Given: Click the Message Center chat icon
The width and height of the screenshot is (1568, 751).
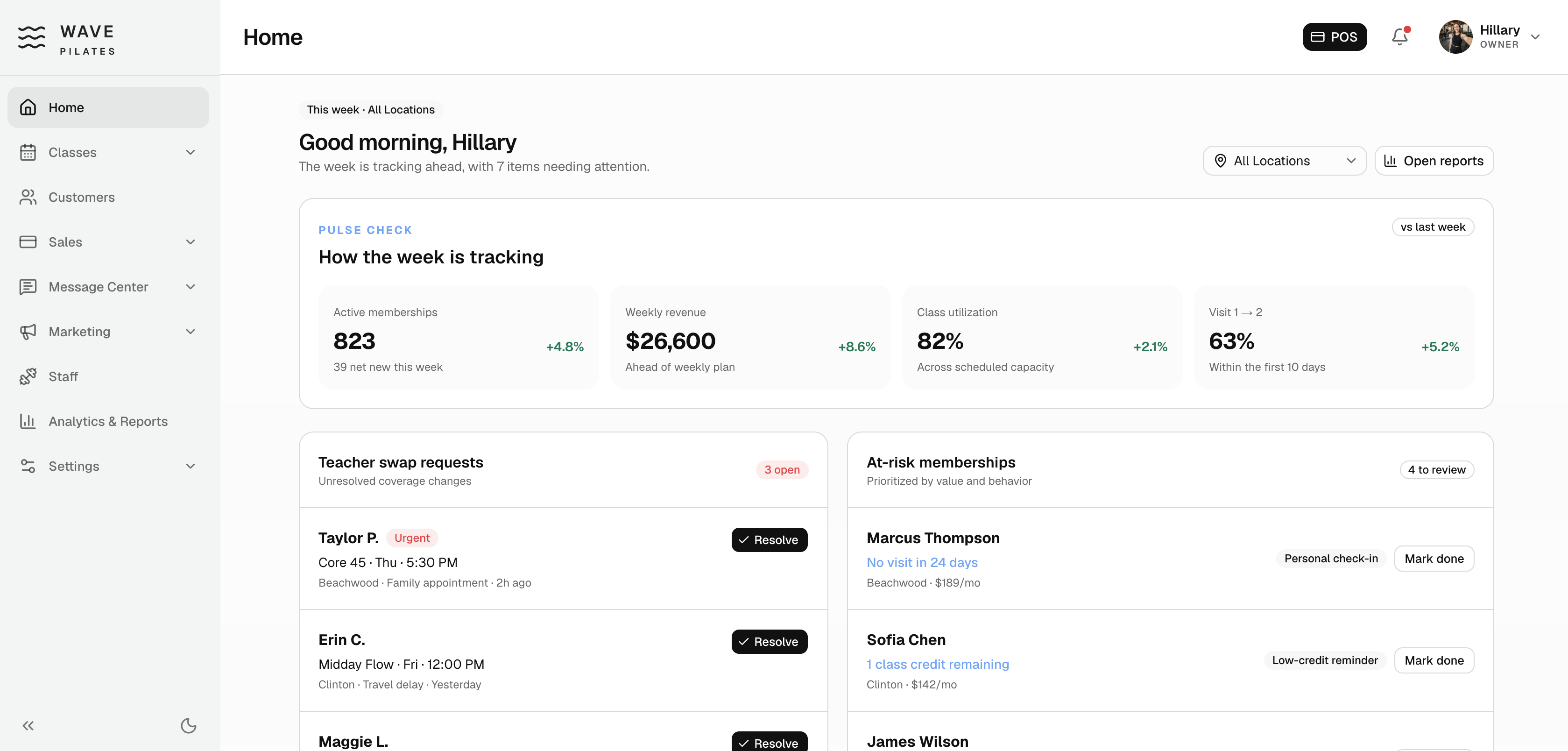Looking at the screenshot, I should coord(28,287).
